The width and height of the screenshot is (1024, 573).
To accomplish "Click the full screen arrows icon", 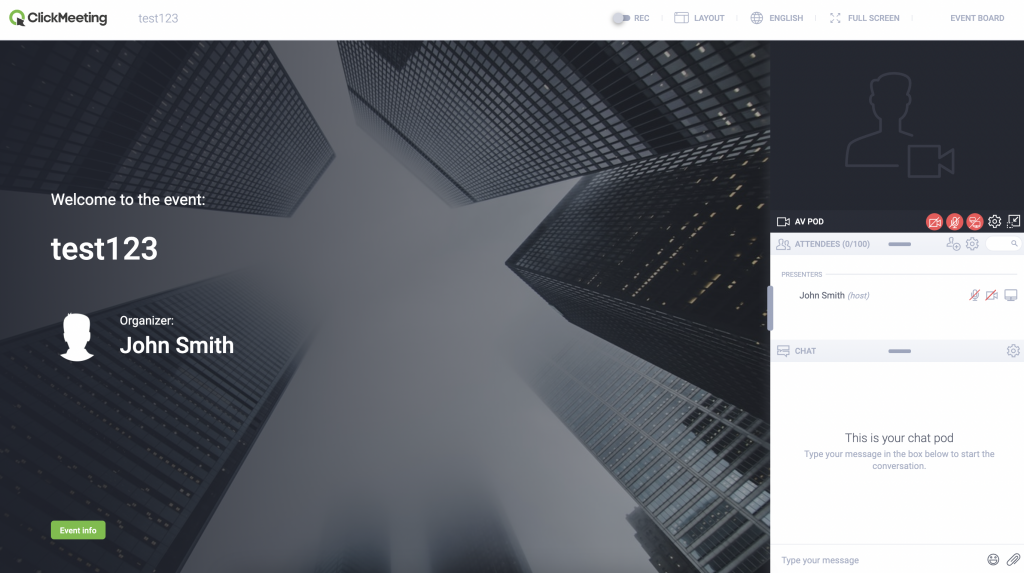I will point(835,18).
